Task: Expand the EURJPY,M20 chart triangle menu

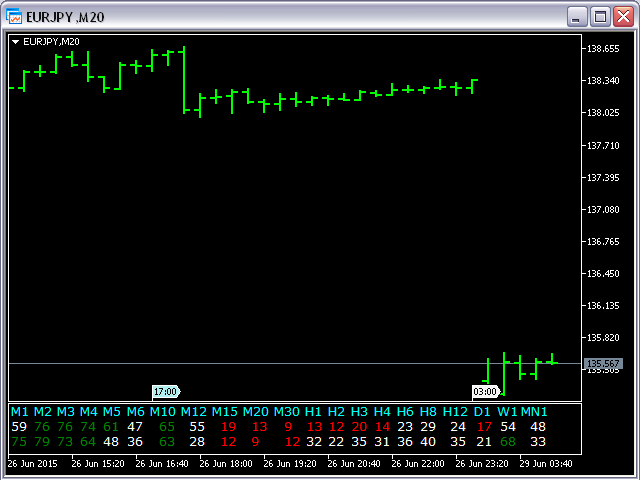Action: pos(16,42)
